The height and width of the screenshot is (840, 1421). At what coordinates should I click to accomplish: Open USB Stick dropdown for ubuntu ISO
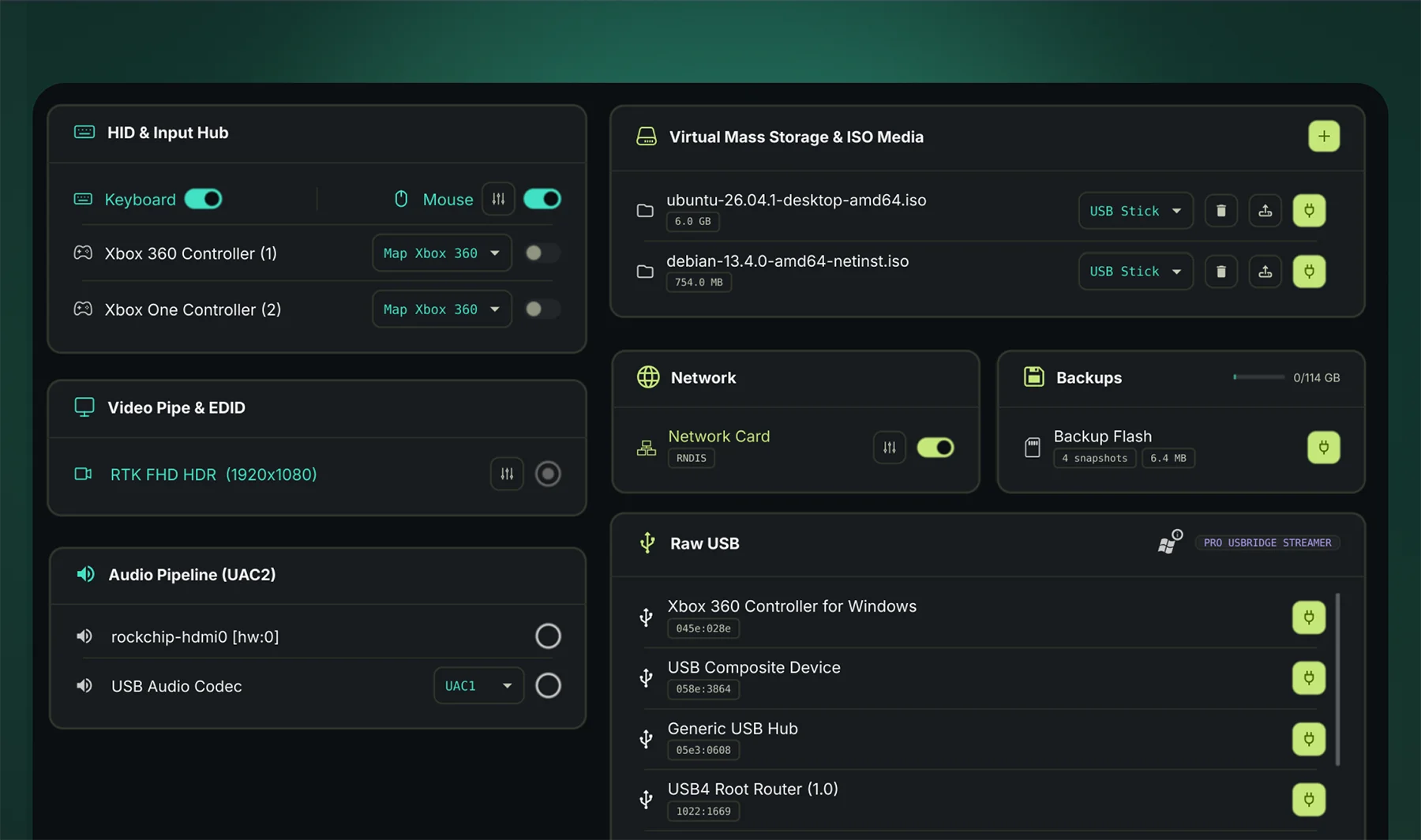click(x=1136, y=211)
